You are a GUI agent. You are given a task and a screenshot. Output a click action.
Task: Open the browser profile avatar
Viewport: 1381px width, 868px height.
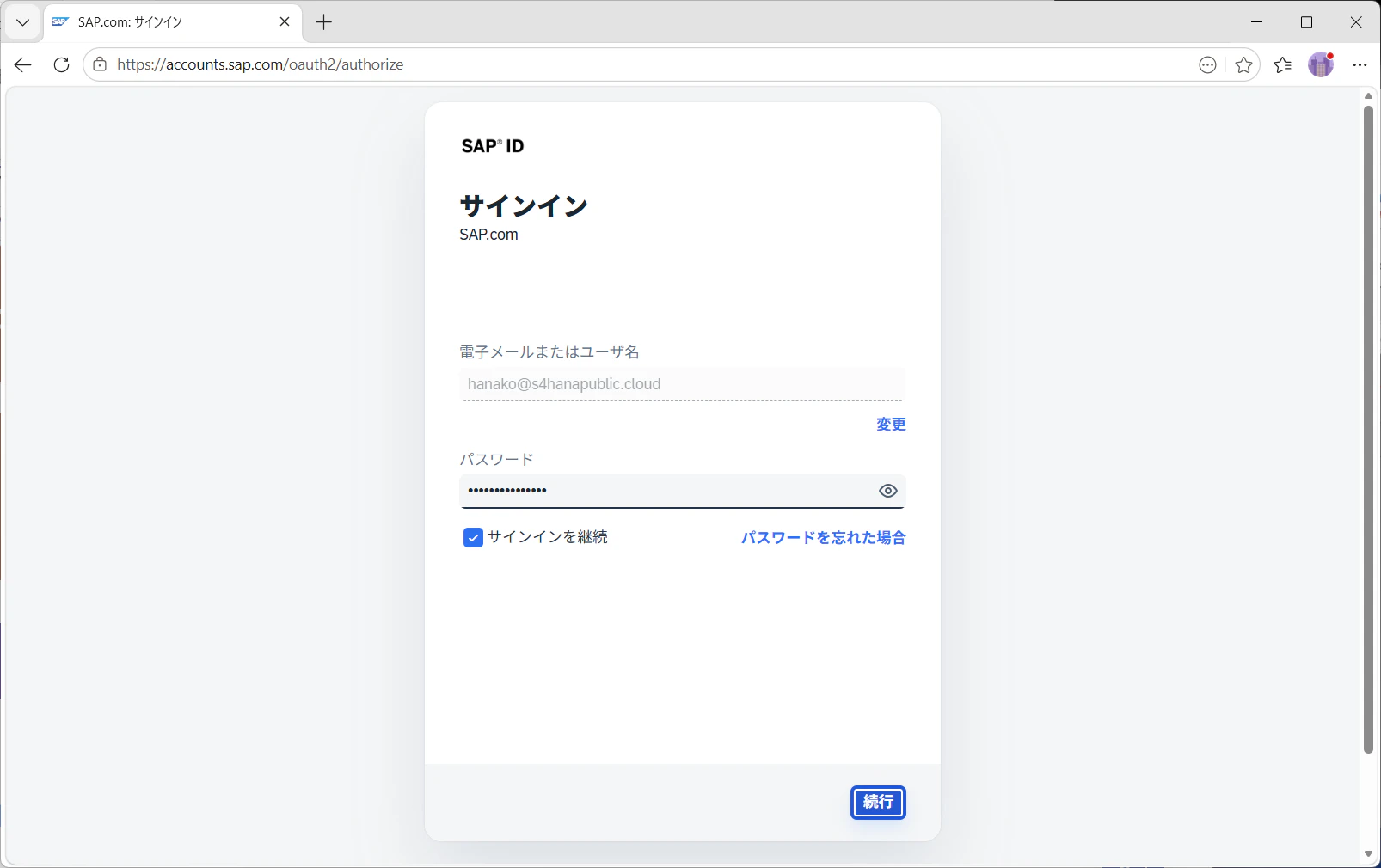[1321, 64]
